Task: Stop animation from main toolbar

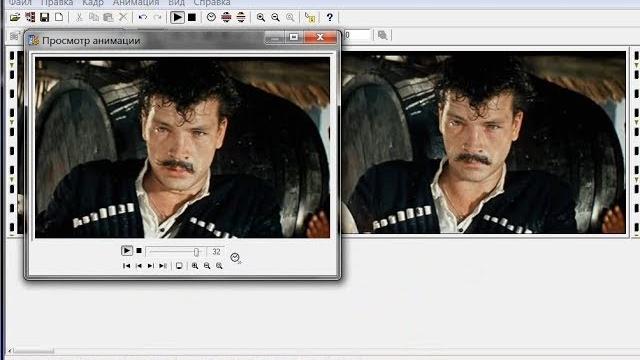Action: coord(192,17)
